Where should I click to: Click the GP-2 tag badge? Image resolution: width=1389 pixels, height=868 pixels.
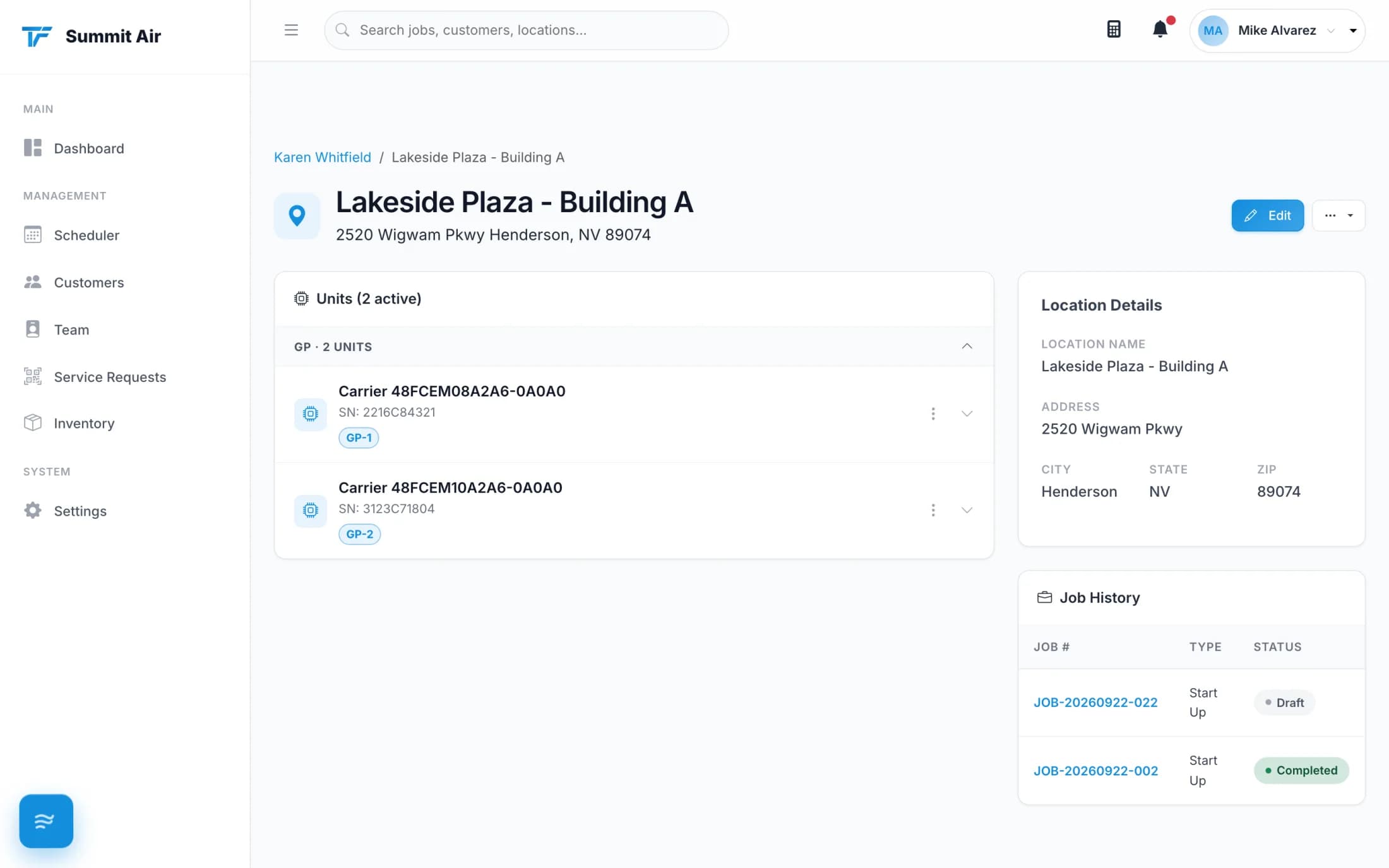(x=359, y=534)
